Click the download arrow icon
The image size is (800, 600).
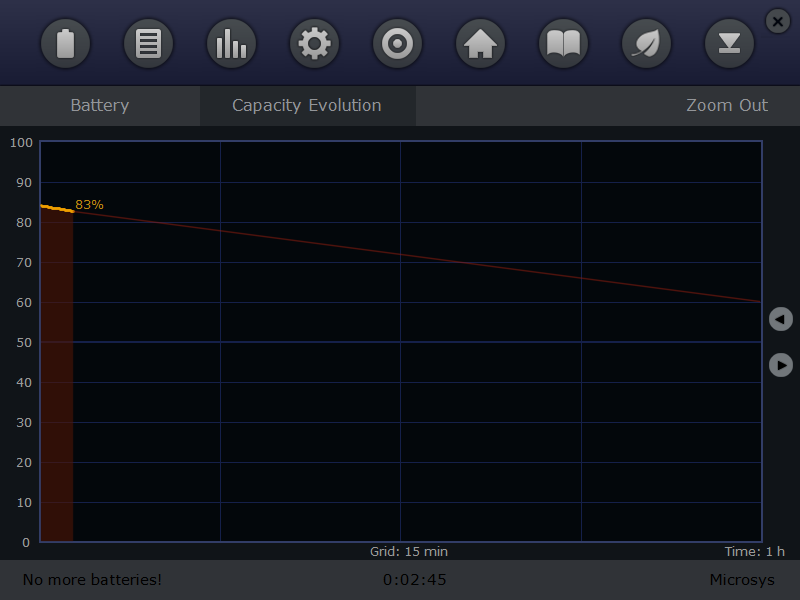point(730,43)
